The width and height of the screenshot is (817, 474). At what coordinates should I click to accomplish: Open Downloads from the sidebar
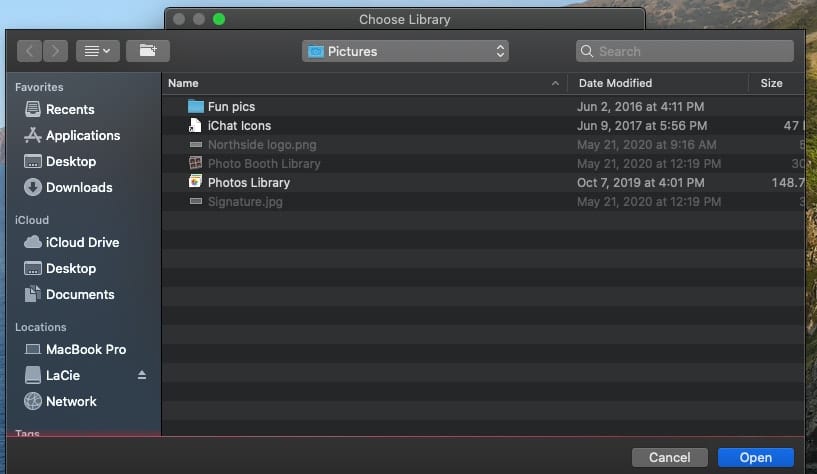point(78,187)
